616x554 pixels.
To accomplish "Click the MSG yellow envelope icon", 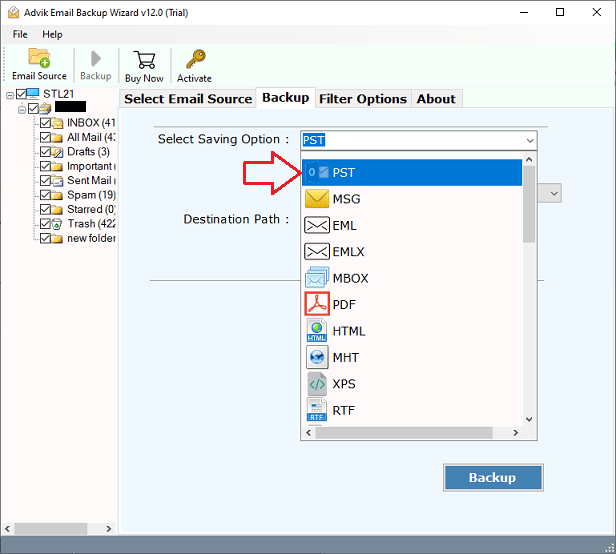I will tap(317, 199).
